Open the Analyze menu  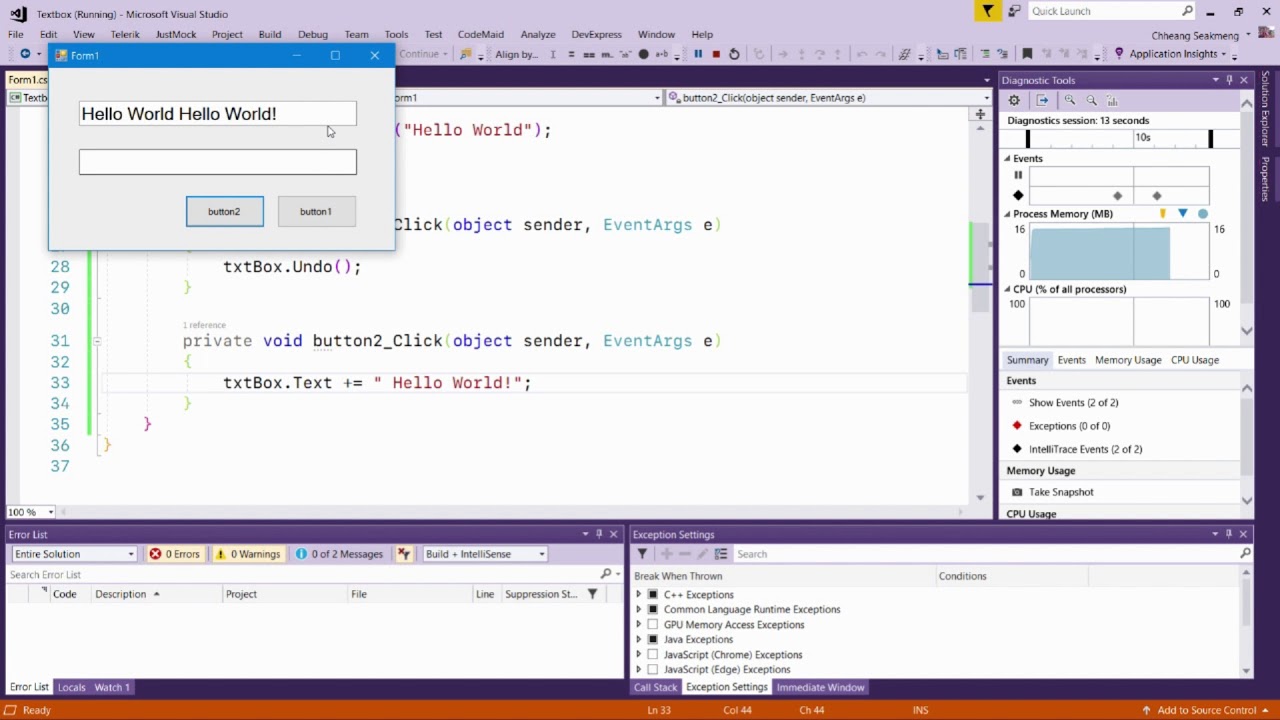tap(538, 34)
